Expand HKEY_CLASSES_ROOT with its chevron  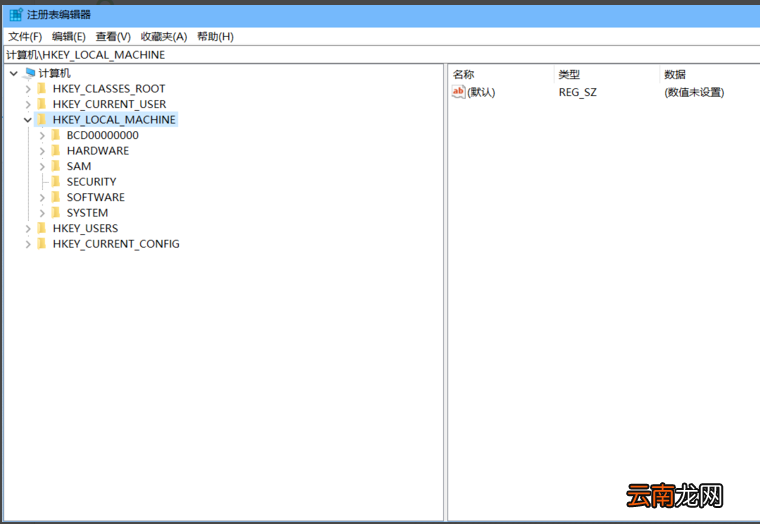coord(28,89)
